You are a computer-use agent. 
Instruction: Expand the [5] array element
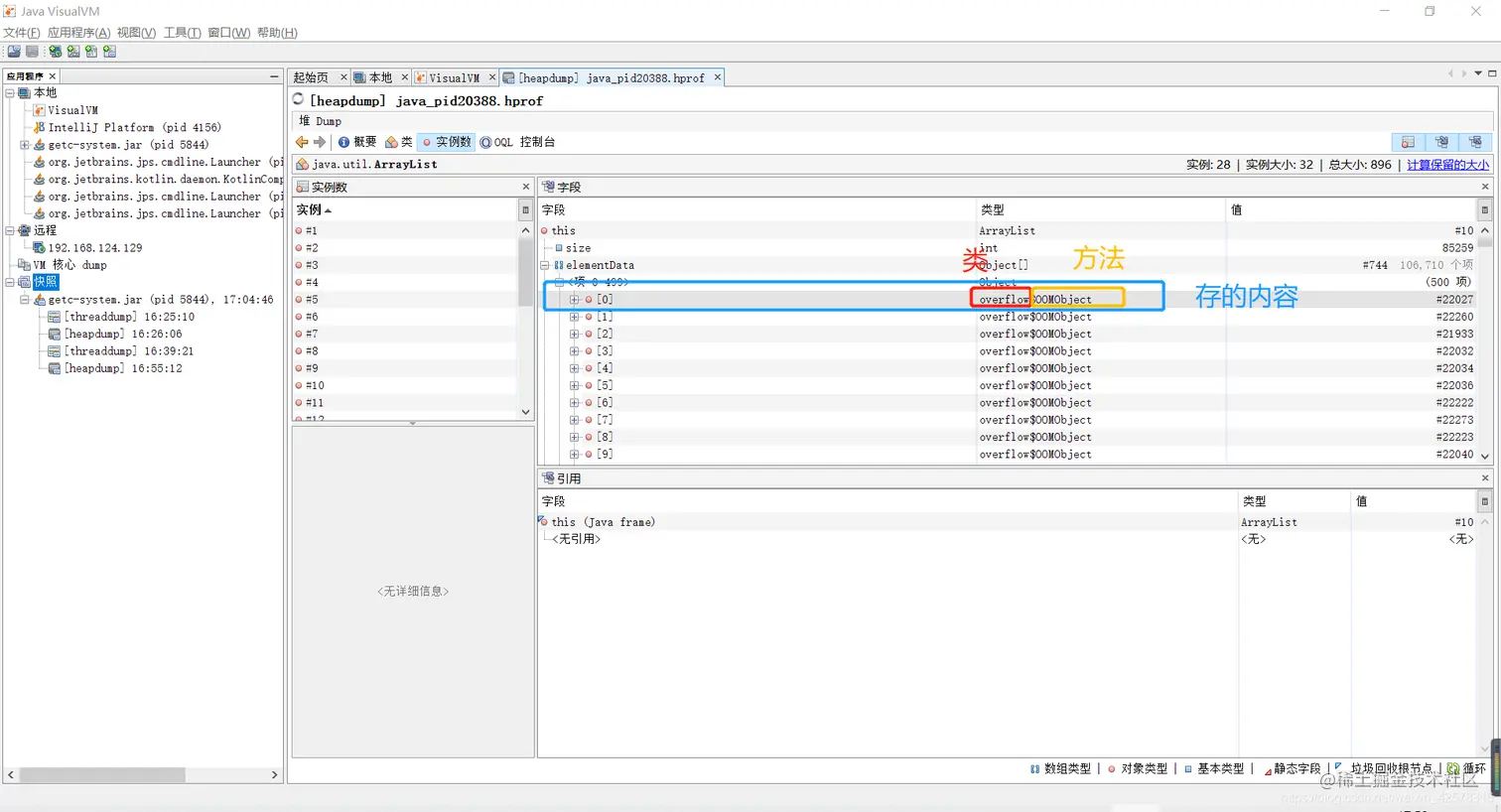click(574, 386)
